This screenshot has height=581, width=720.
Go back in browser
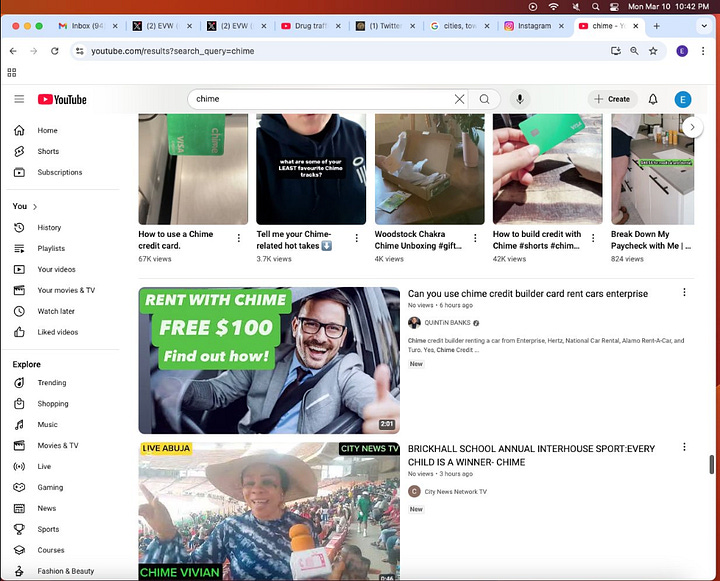(x=13, y=51)
